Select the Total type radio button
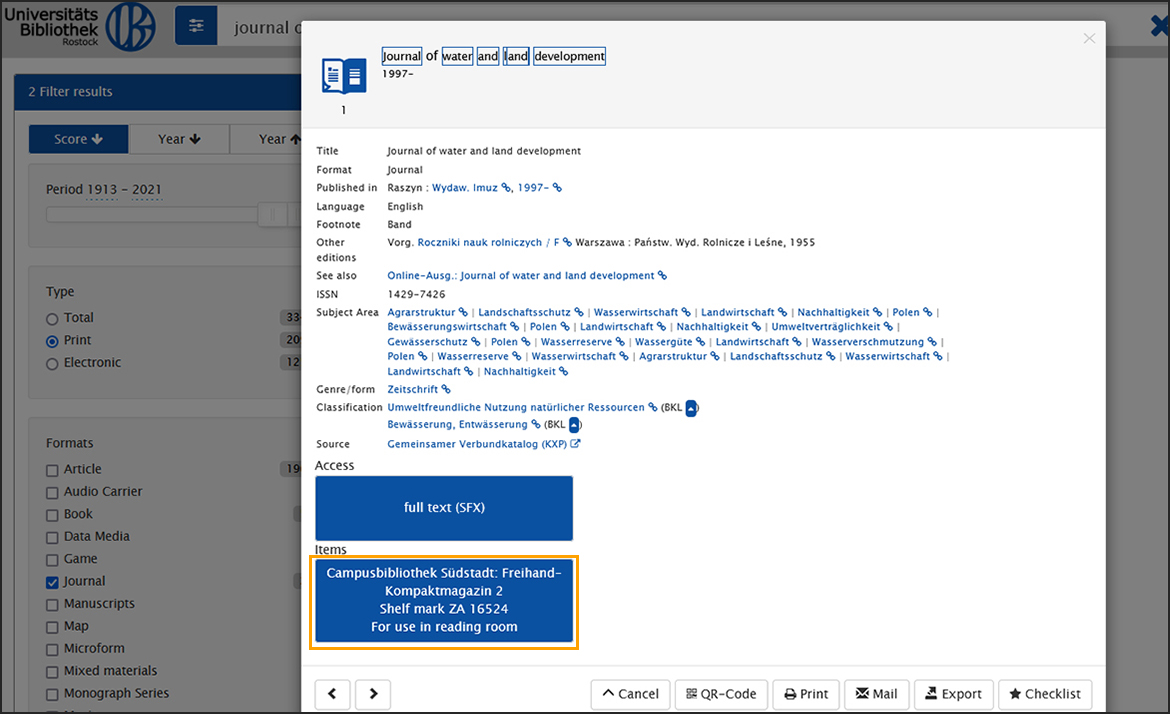This screenshot has height=714, width=1170. click(51, 319)
